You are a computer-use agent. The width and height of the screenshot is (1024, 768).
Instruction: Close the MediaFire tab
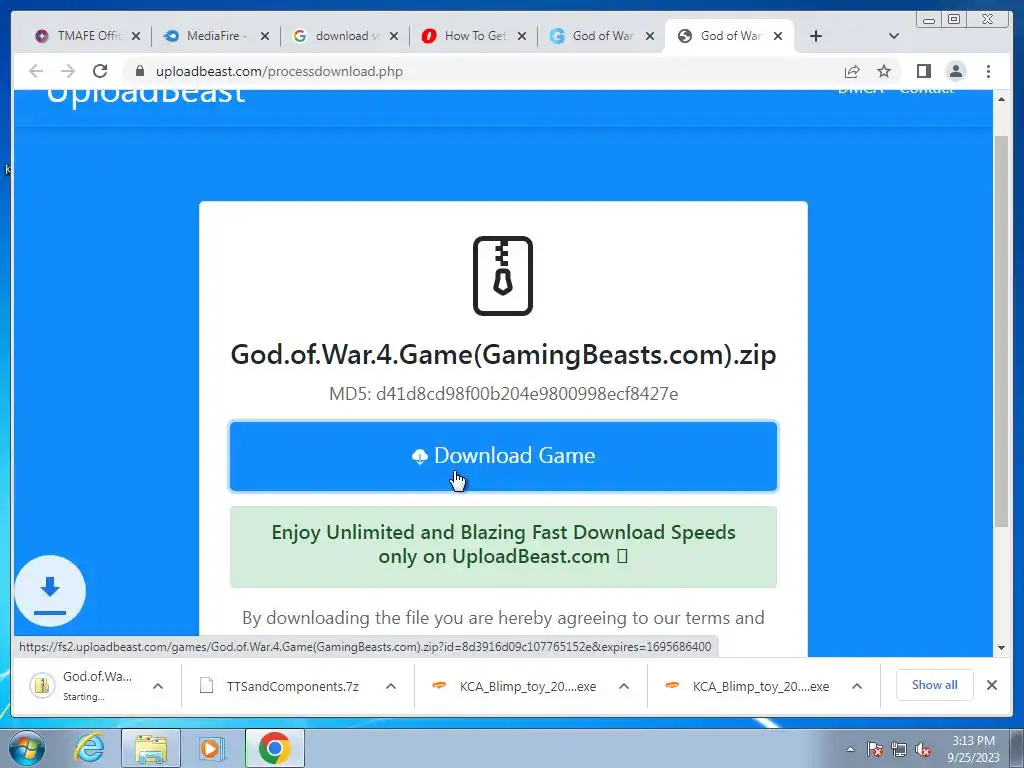pyautogui.click(x=264, y=36)
